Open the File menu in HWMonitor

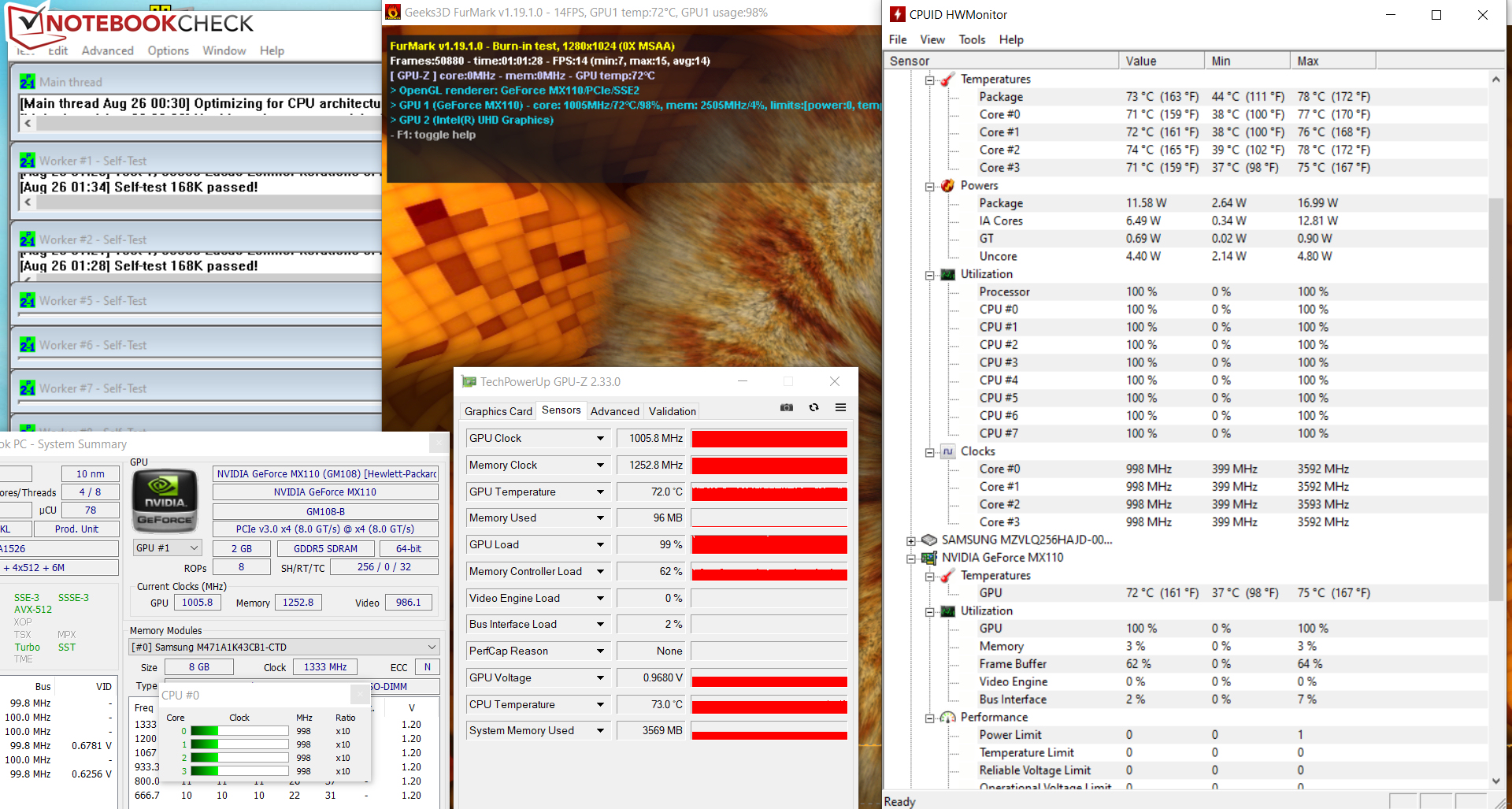[x=898, y=39]
